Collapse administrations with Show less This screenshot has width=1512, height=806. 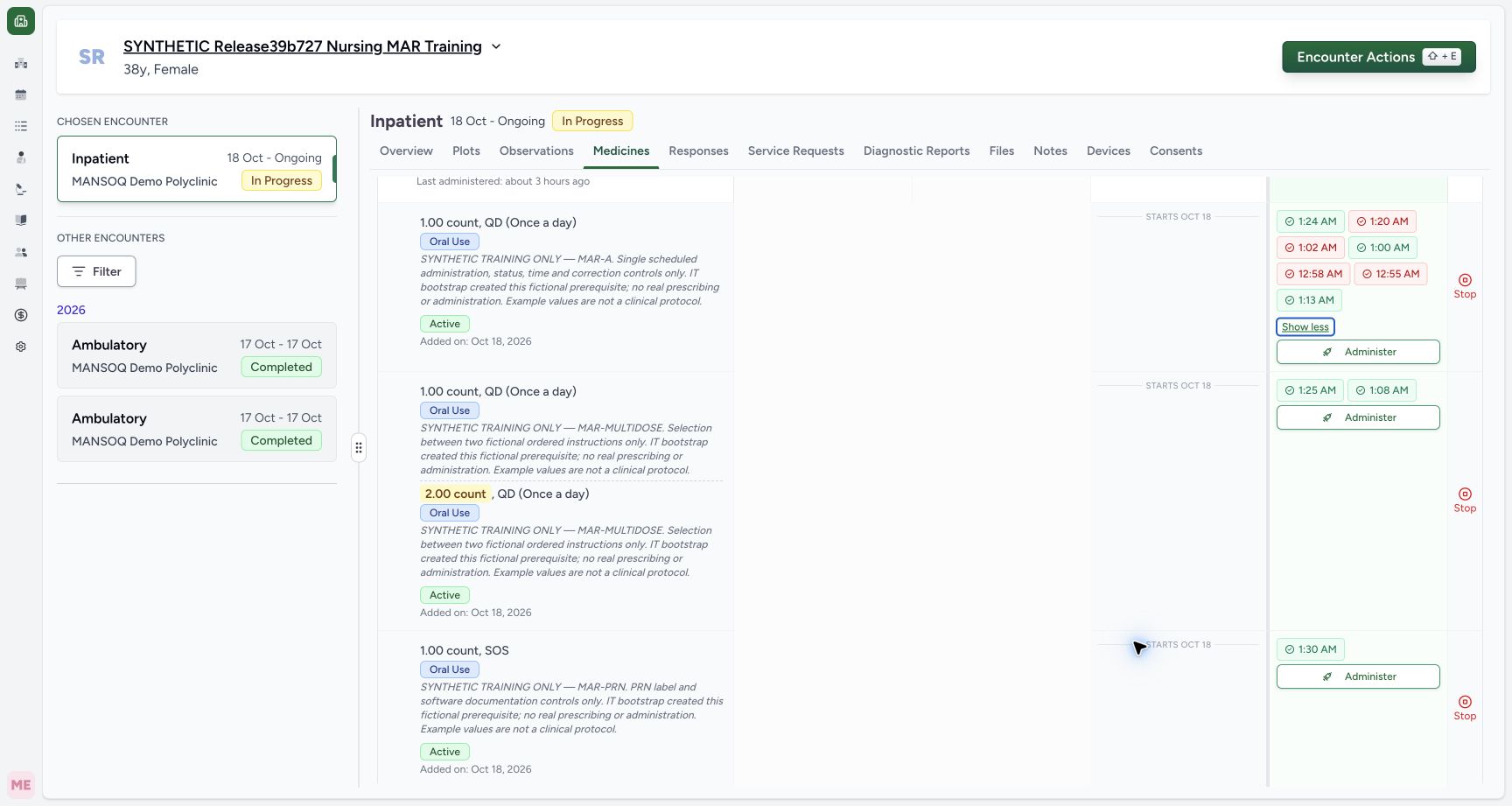(1305, 326)
